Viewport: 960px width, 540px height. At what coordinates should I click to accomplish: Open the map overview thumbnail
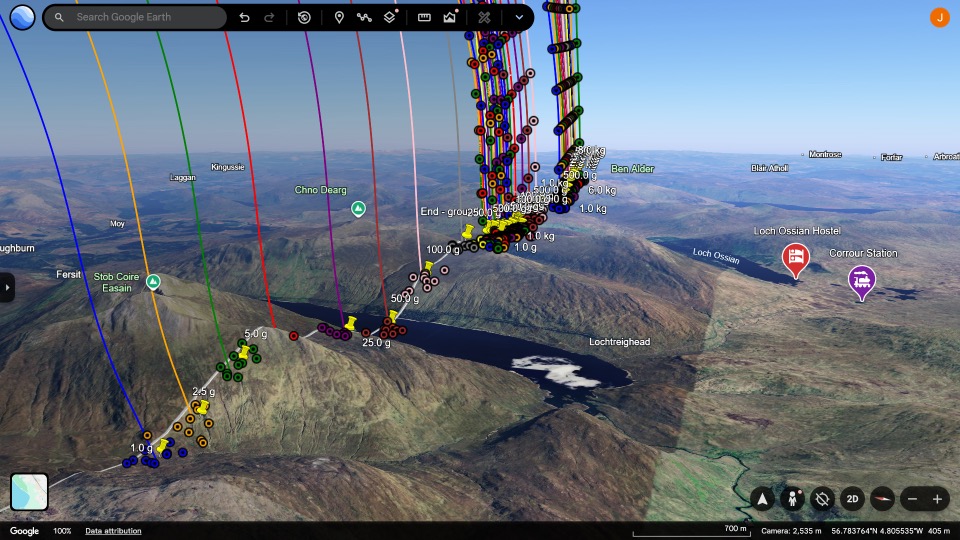[x=29, y=492]
